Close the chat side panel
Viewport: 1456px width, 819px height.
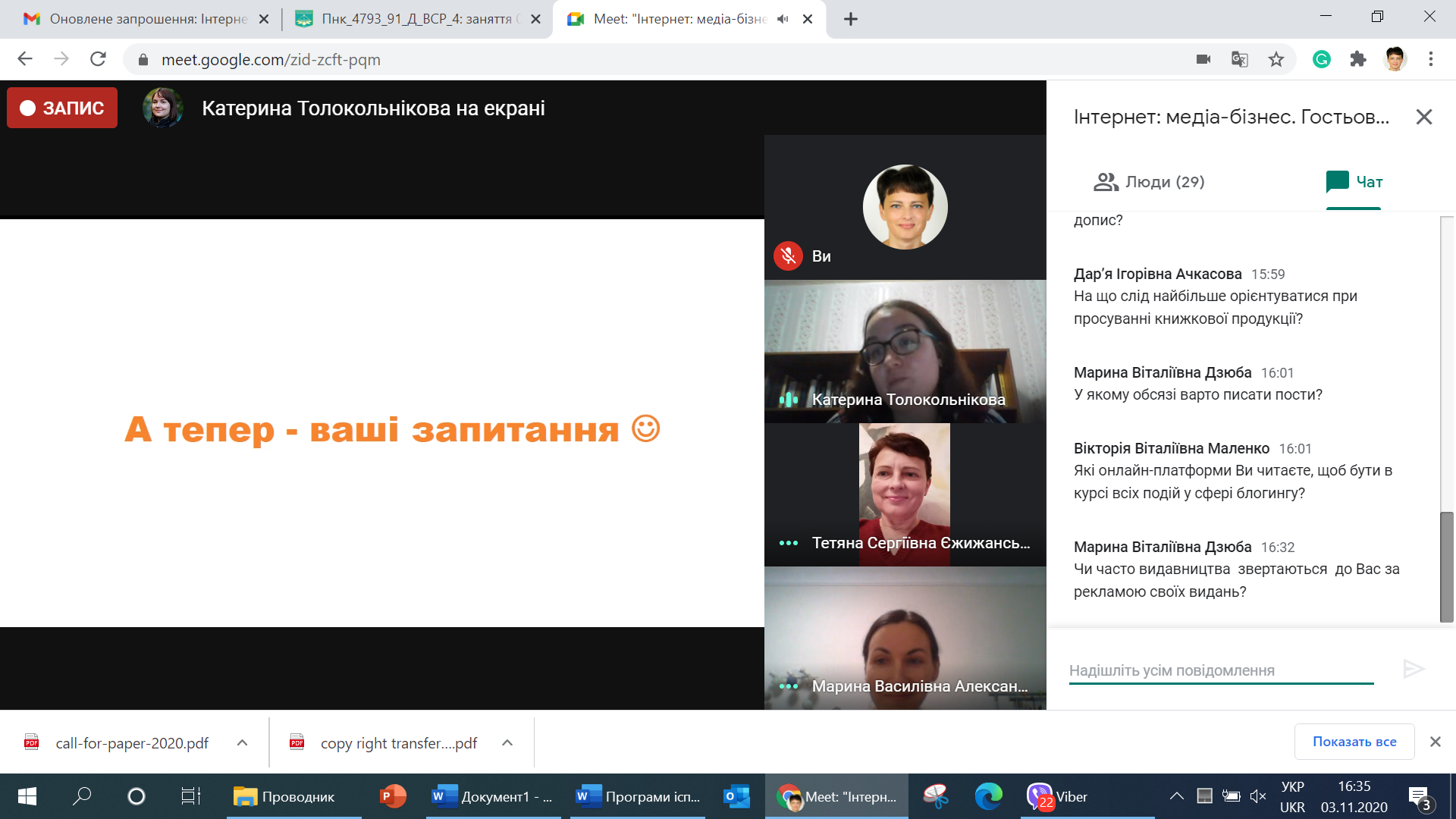[1423, 117]
